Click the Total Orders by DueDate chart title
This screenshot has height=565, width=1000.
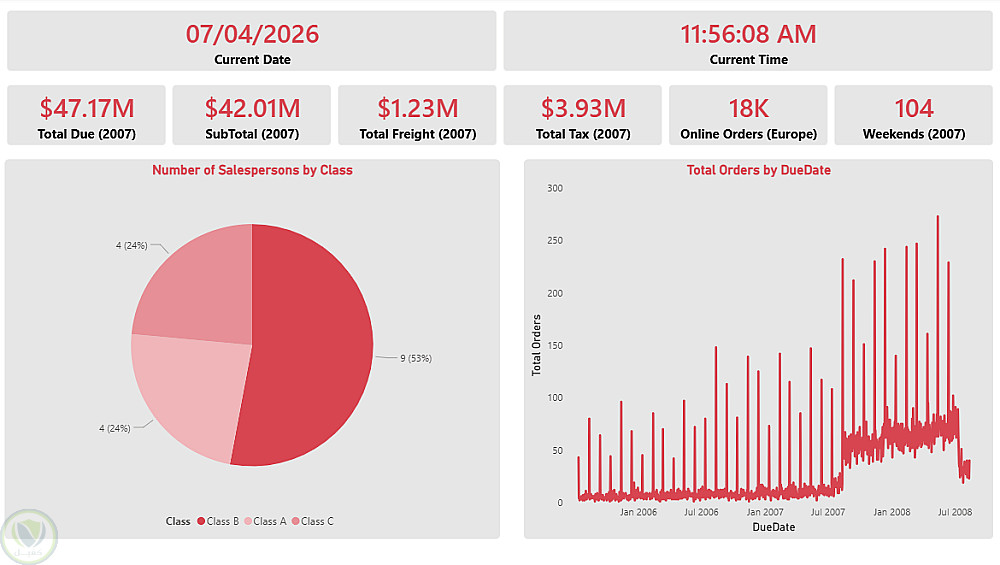pos(758,170)
